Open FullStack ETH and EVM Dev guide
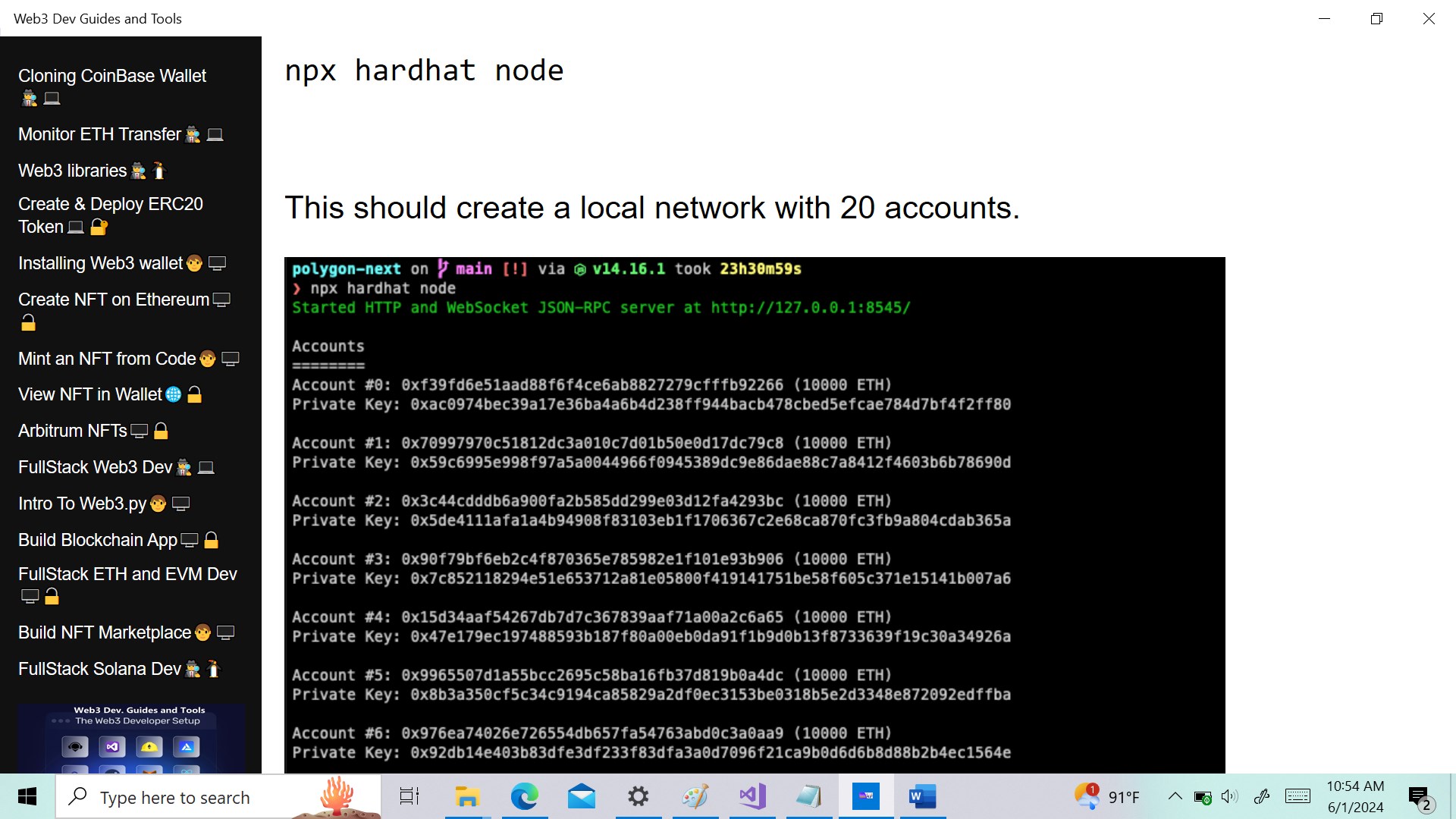The width and height of the screenshot is (1456, 819). tap(127, 575)
